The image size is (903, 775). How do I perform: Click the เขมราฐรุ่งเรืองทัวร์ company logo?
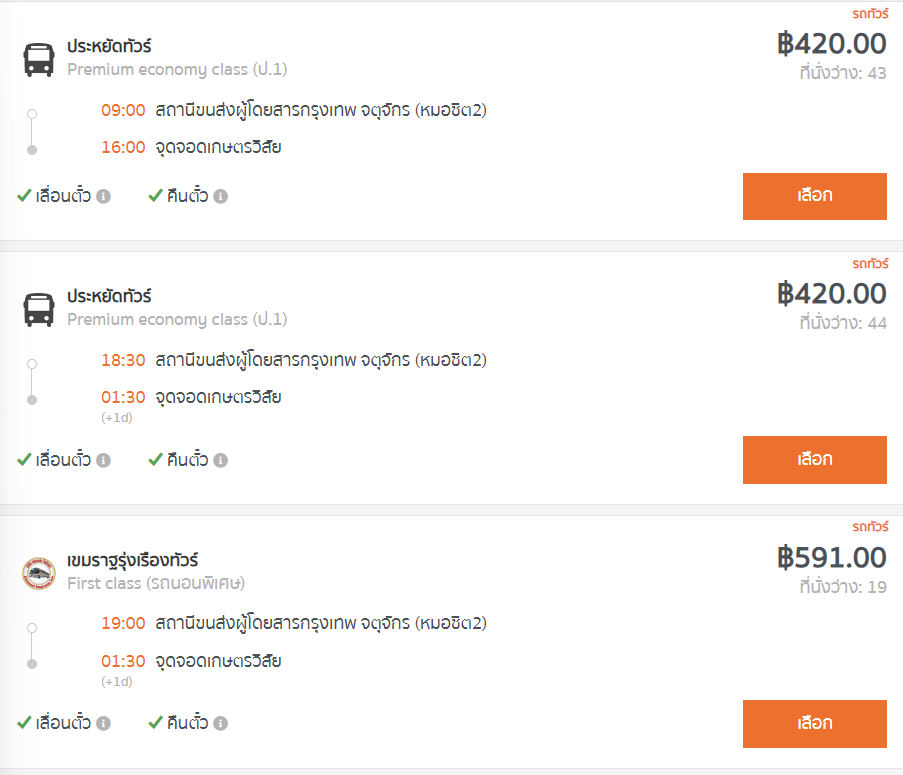click(x=39, y=573)
